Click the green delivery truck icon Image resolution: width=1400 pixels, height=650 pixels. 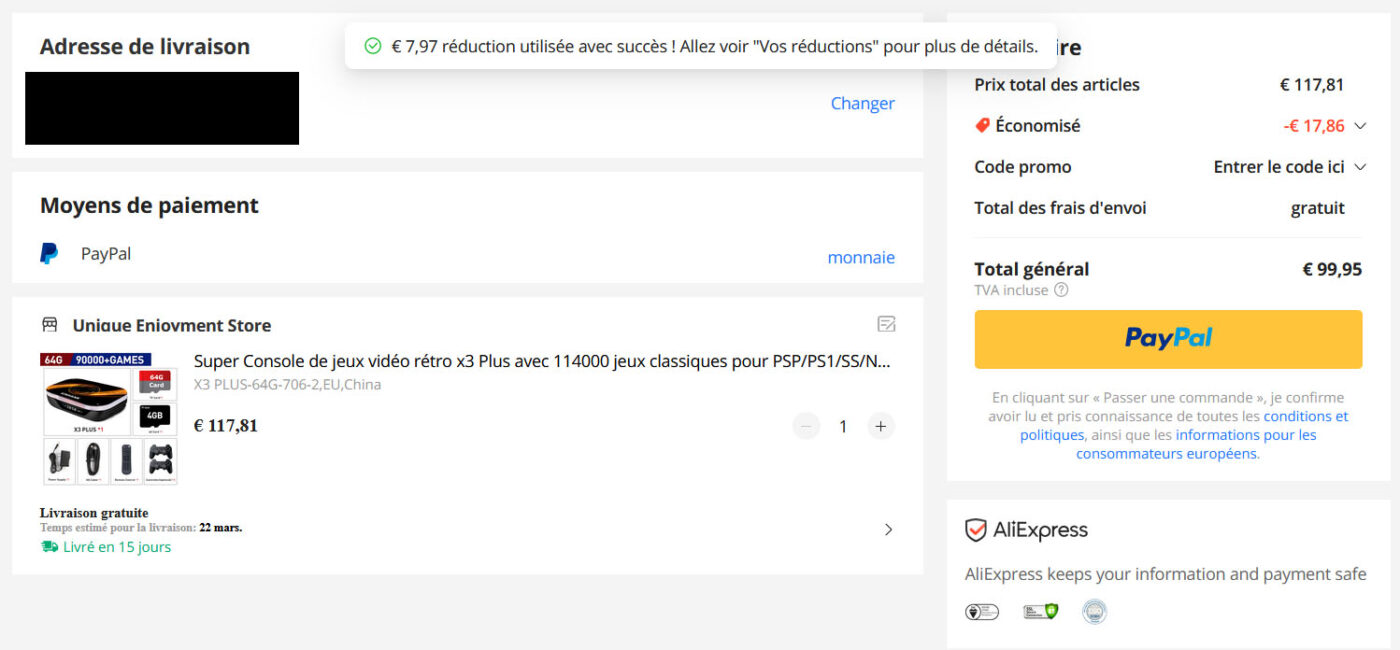click(48, 546)
